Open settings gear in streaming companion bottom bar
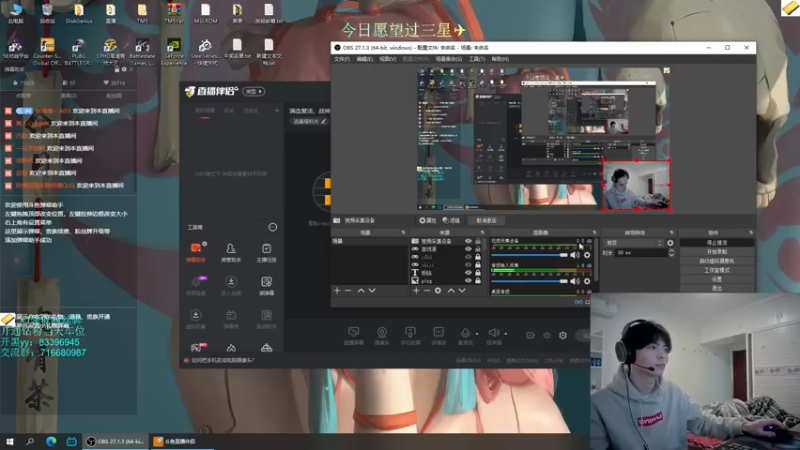Image resolution: width=800 pixels, height=450 pixels. pos(563,335)
